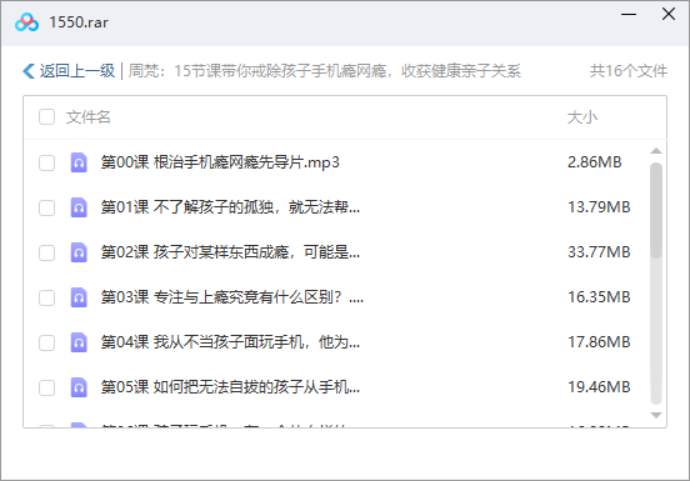
Task: Open file 第02课 孩子对某样东西成瘾
Action: pyautogui.click(x=230, y=252)
